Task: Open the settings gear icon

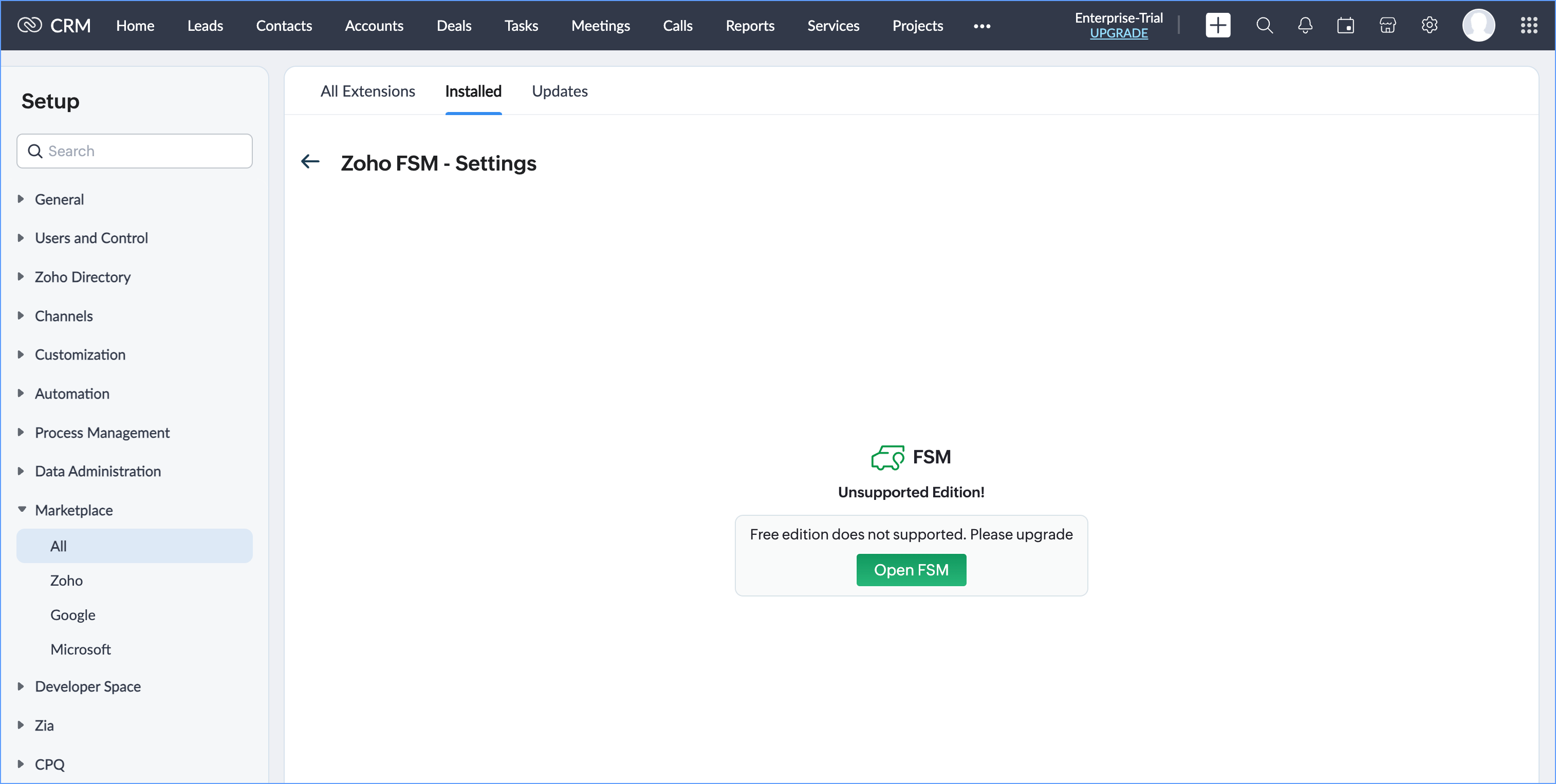Action: click(x=1429, y=25)
